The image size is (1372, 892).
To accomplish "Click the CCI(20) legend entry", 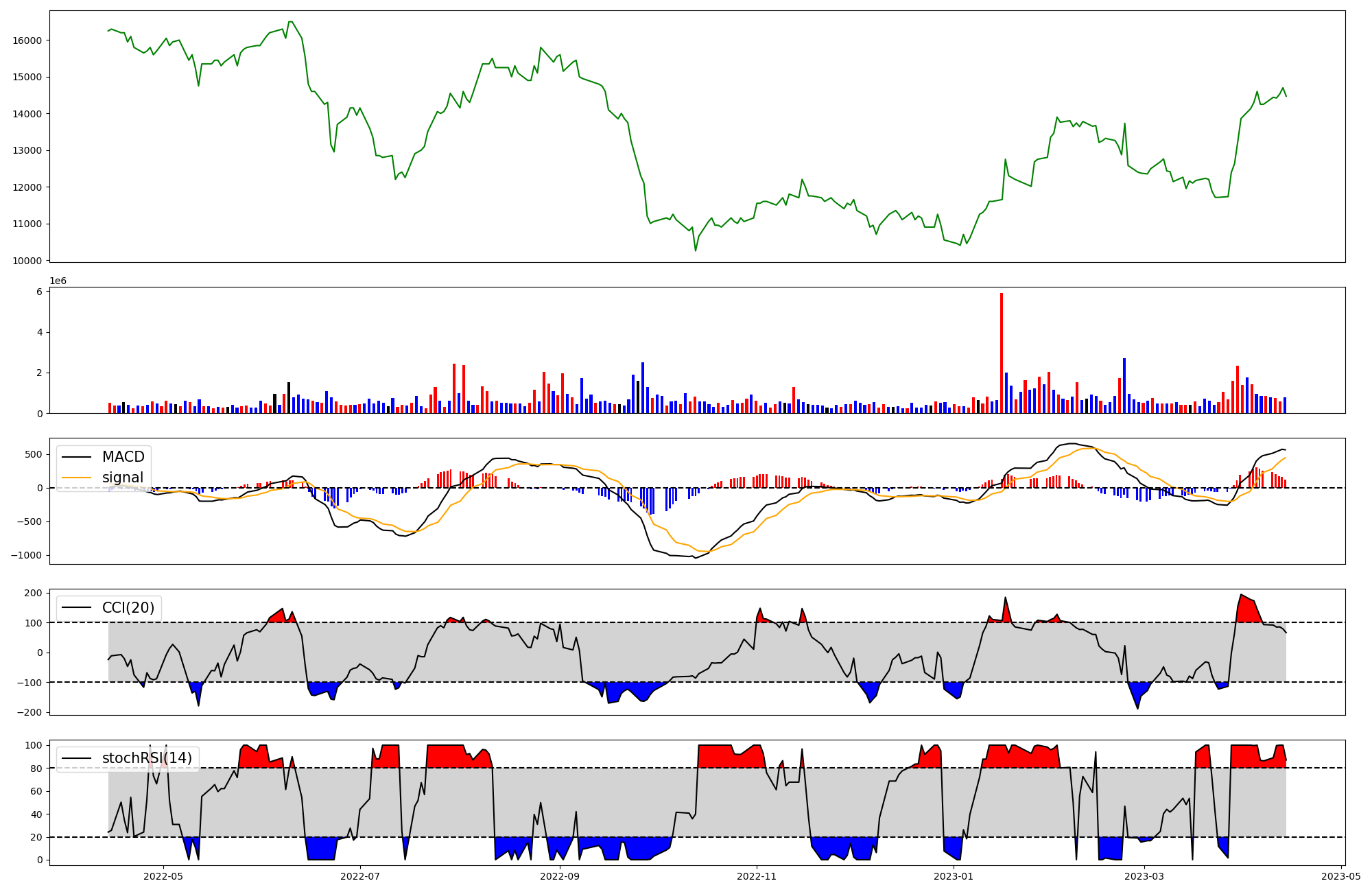I will click(x=128, y=607).
